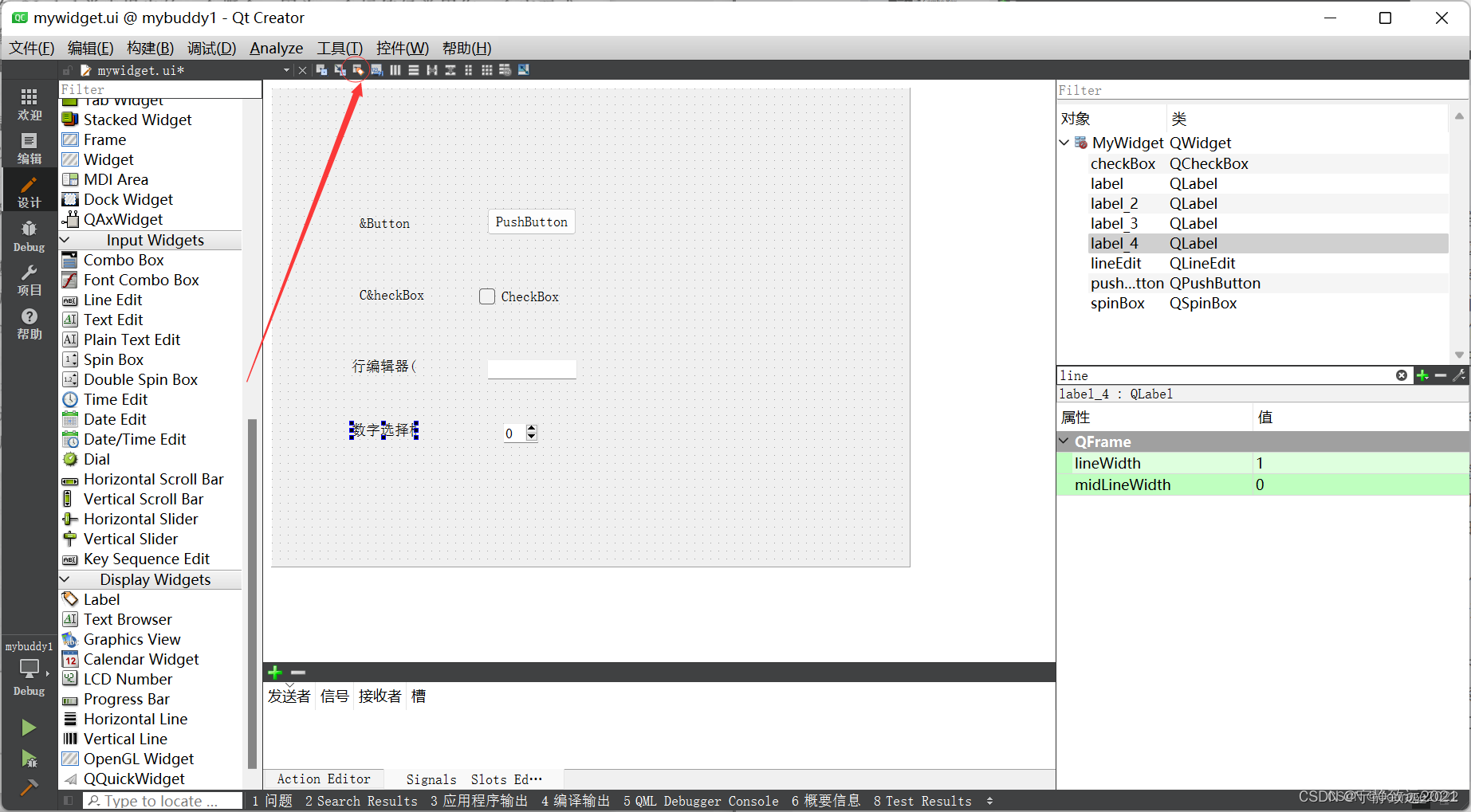Switch to Edit Signals/Slots mode
This screenshot has width=1471, height=812.
340,70
